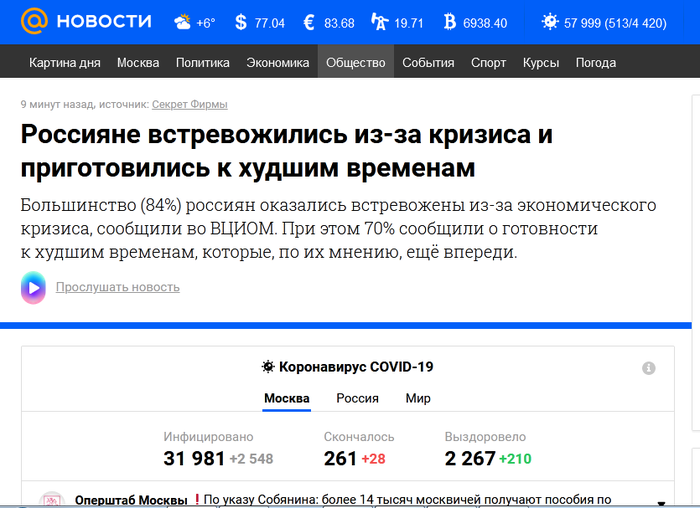
Task: Go to the События section
Action: click(x=428, y=62)
